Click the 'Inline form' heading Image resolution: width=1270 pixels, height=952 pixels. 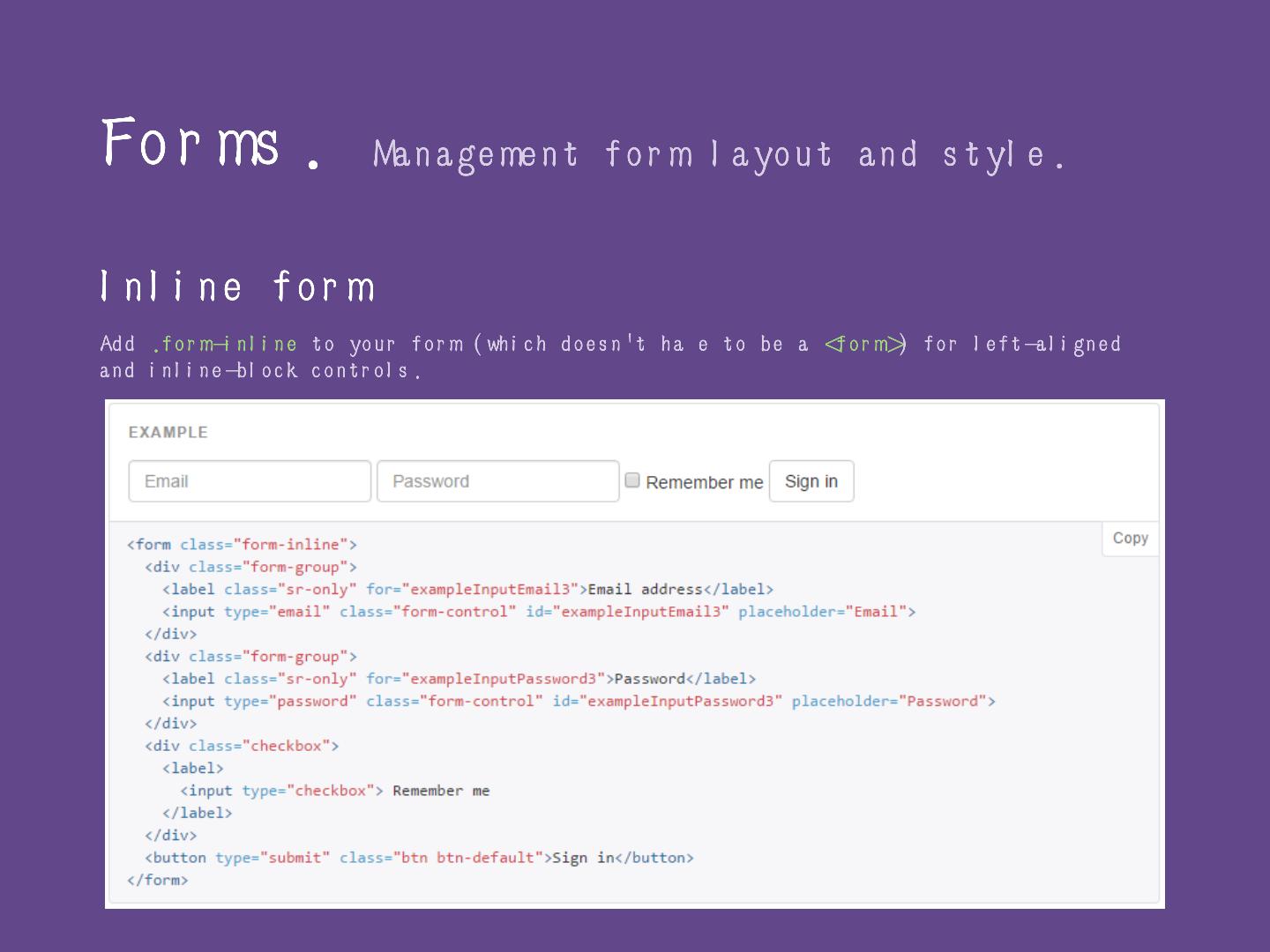tap(238, 287)
